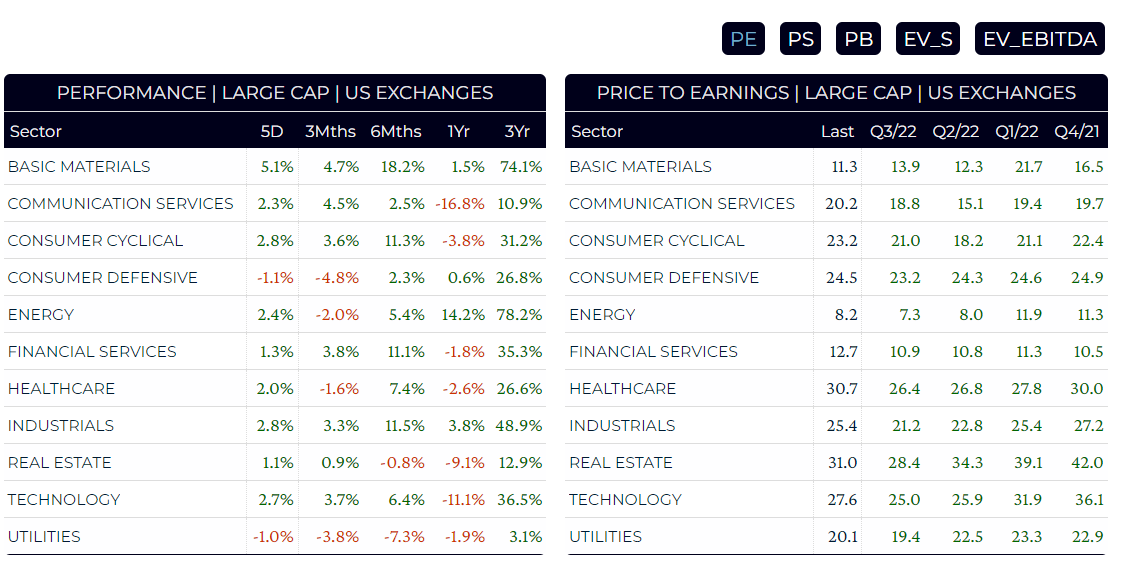
Task: Click Communication Services 1Yr value -16.8%
Action: 459,204
